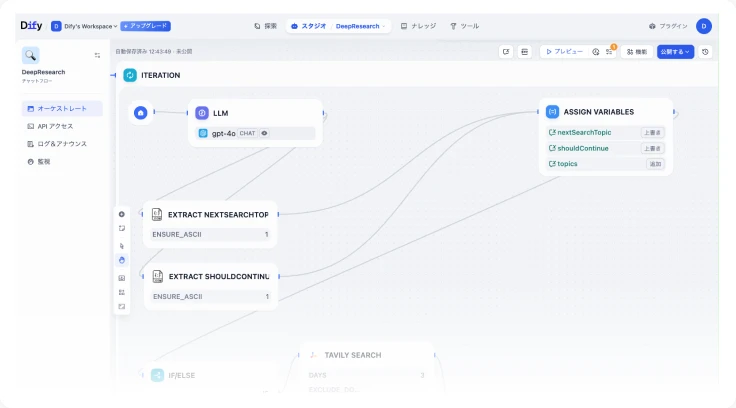The image size is (736, 408).
Task: Click the blue upgrade button
Action: [x=146, y=26]
